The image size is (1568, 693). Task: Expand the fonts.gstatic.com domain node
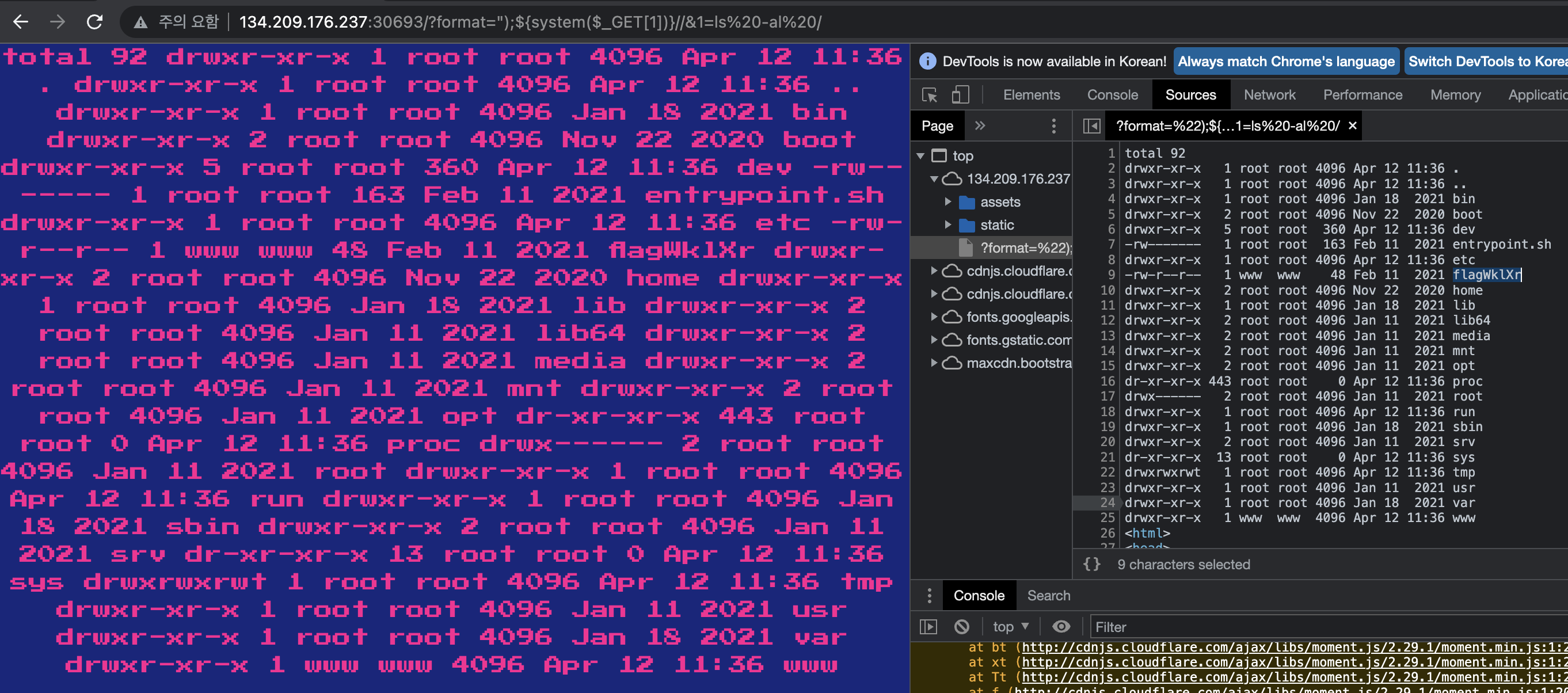(934, 340)
